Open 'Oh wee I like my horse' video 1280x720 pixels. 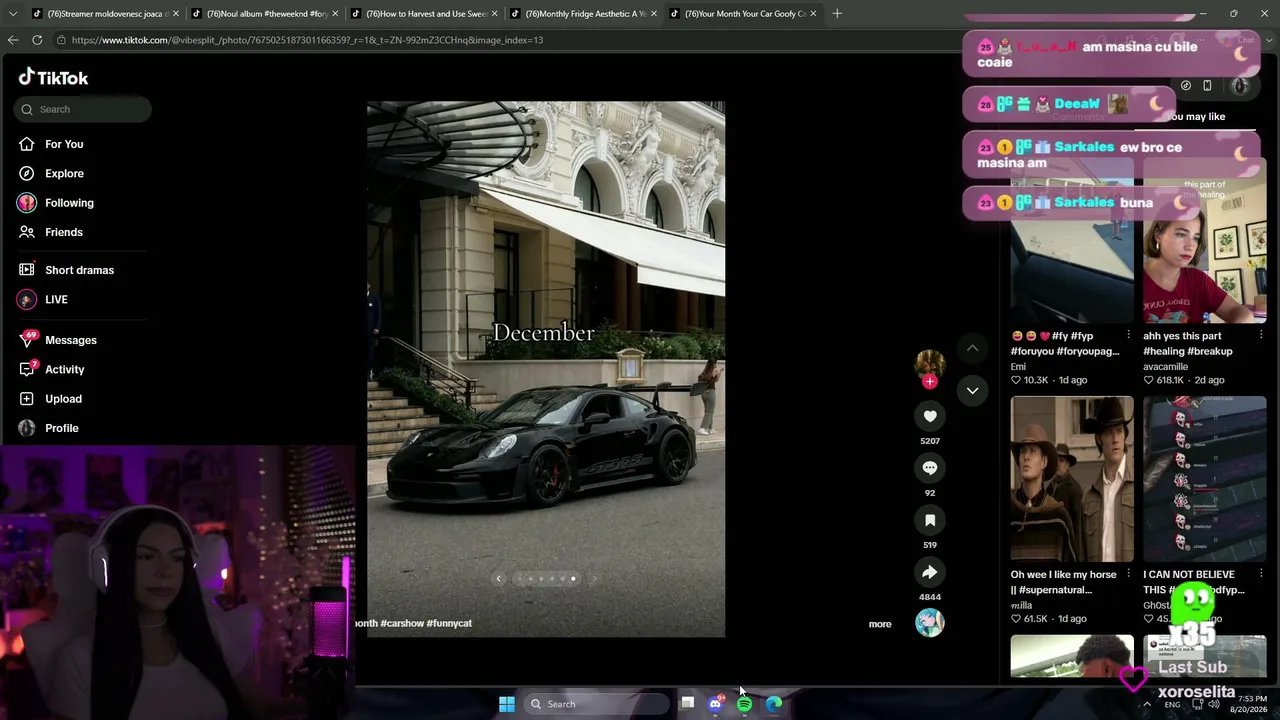point(1072,479)
